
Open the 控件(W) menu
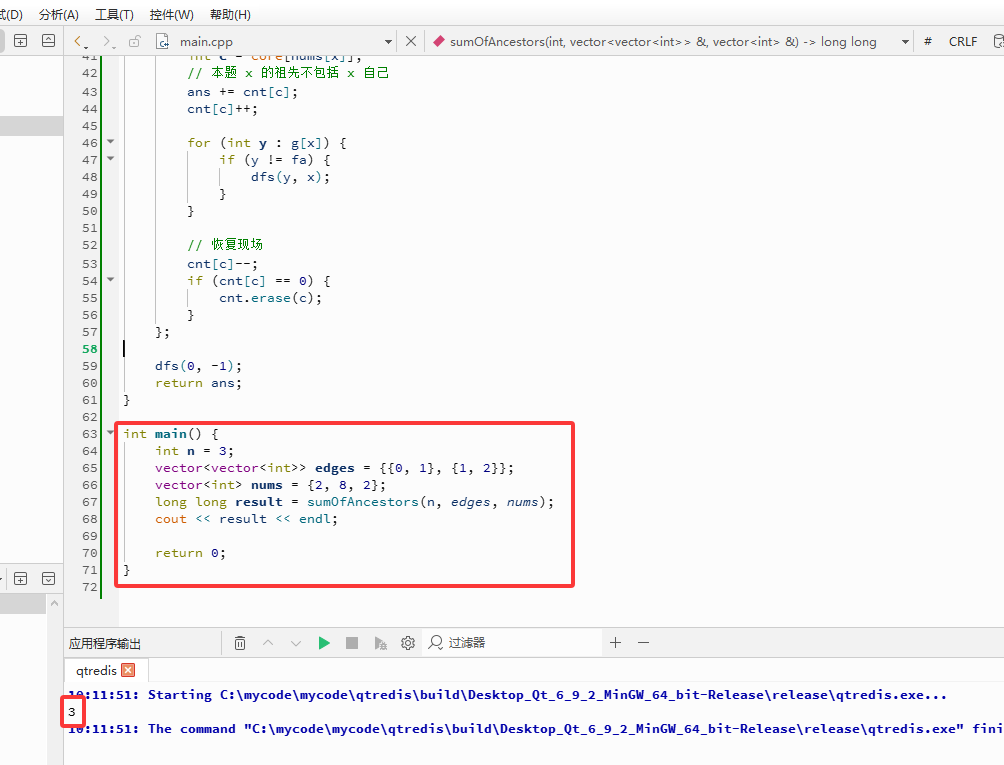172,14
